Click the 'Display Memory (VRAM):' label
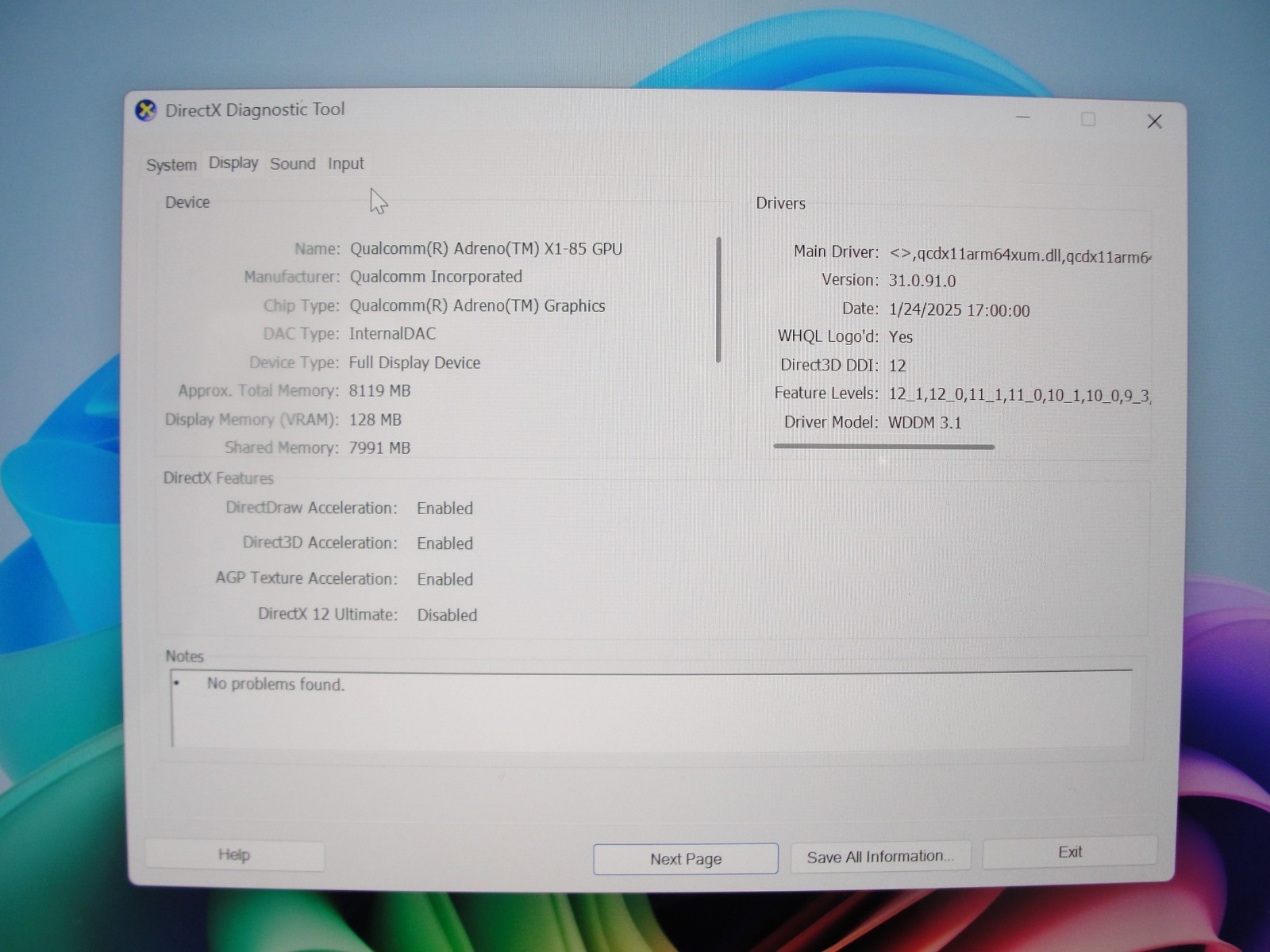This screenshot has width=1270, height=952. [x=252, y=419]
